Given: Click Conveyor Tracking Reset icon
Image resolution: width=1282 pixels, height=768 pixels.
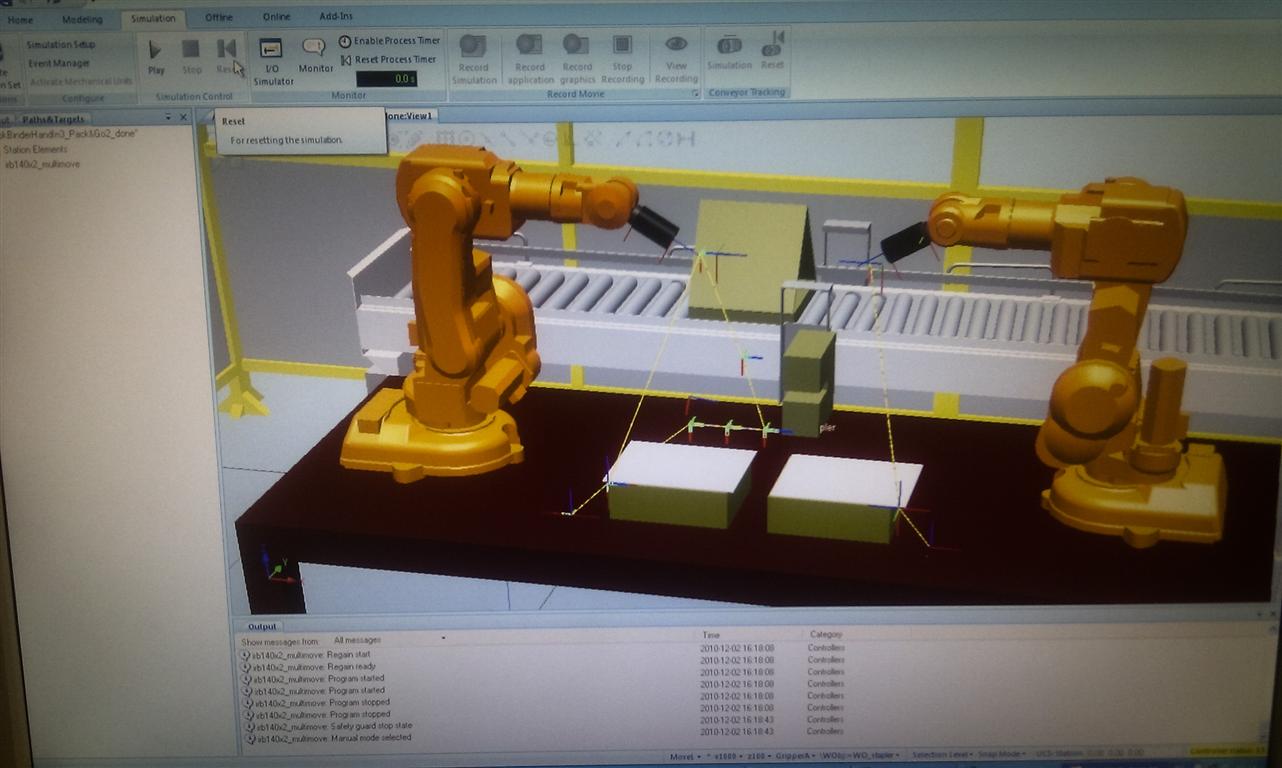Looking at the screenshot, I should point(772,52).
